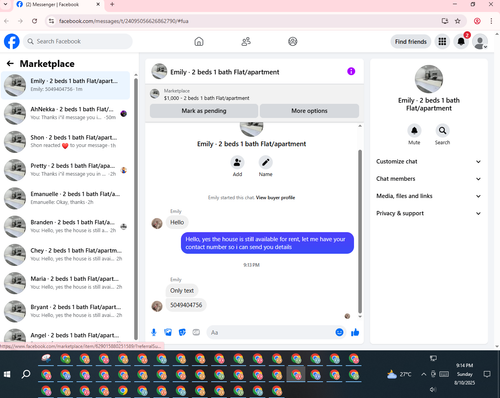Screen dimensions: 500x398
Task: Open the Friends icon in top navigation
Action: click(x=246, y=42)
